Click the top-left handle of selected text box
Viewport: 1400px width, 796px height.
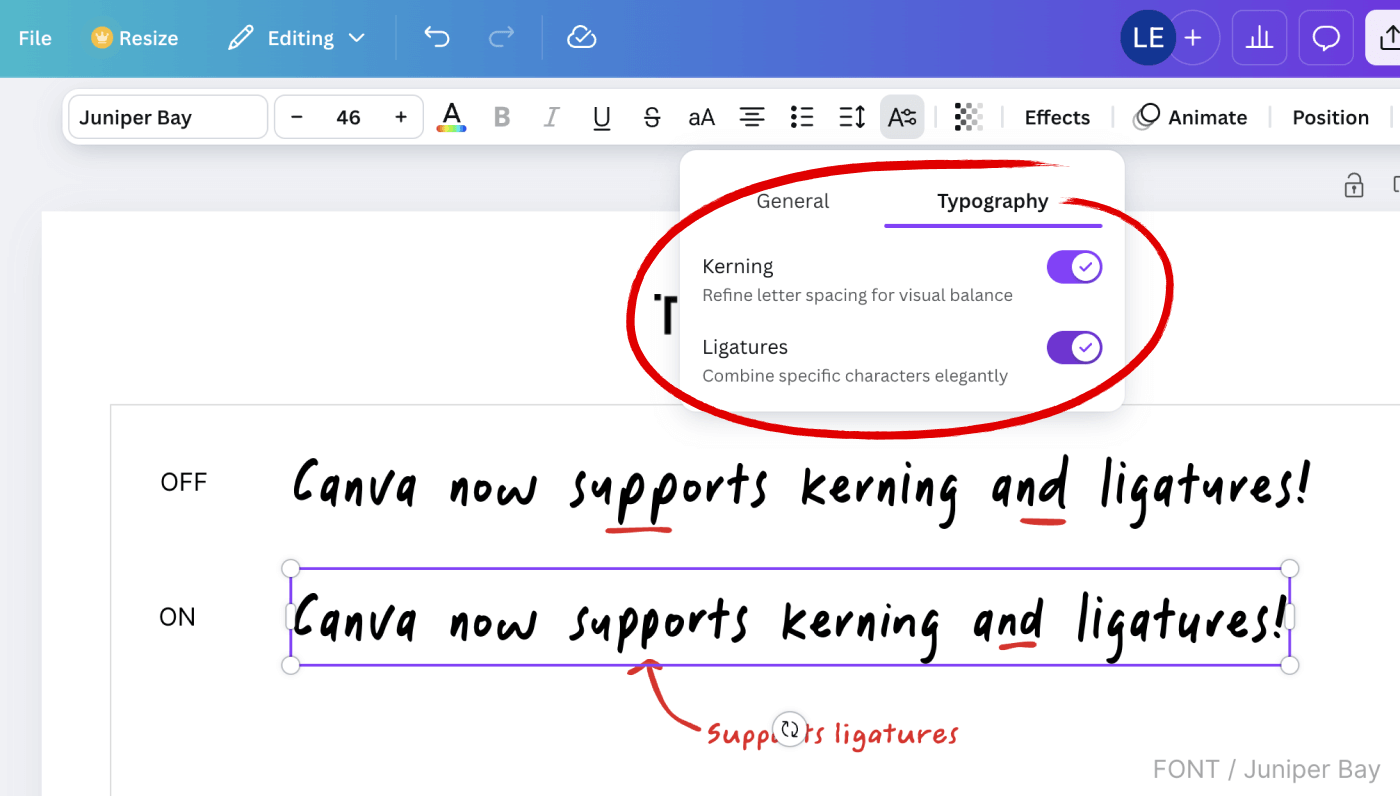(x=291, y=568)
